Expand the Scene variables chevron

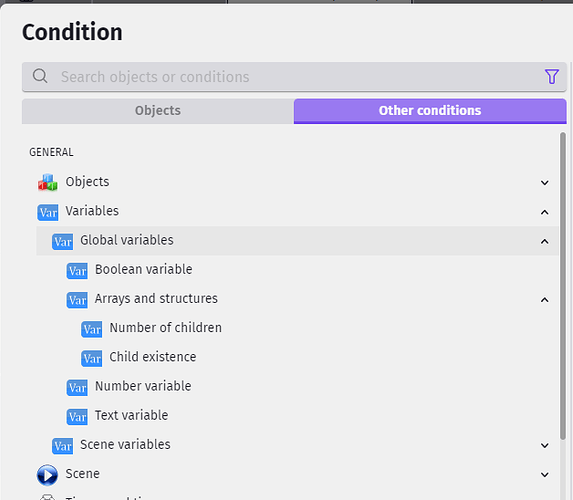(544, 445)
